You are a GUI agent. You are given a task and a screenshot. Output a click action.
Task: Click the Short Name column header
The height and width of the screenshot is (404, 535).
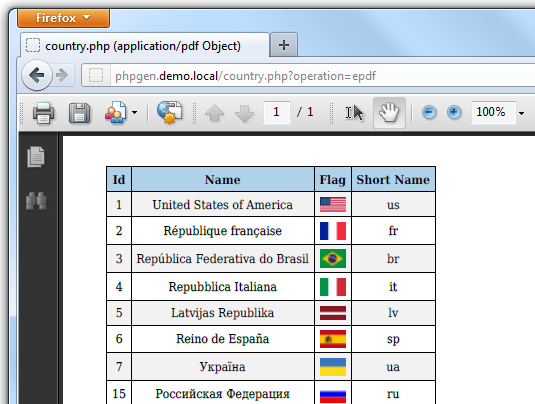tap(393, 179)
